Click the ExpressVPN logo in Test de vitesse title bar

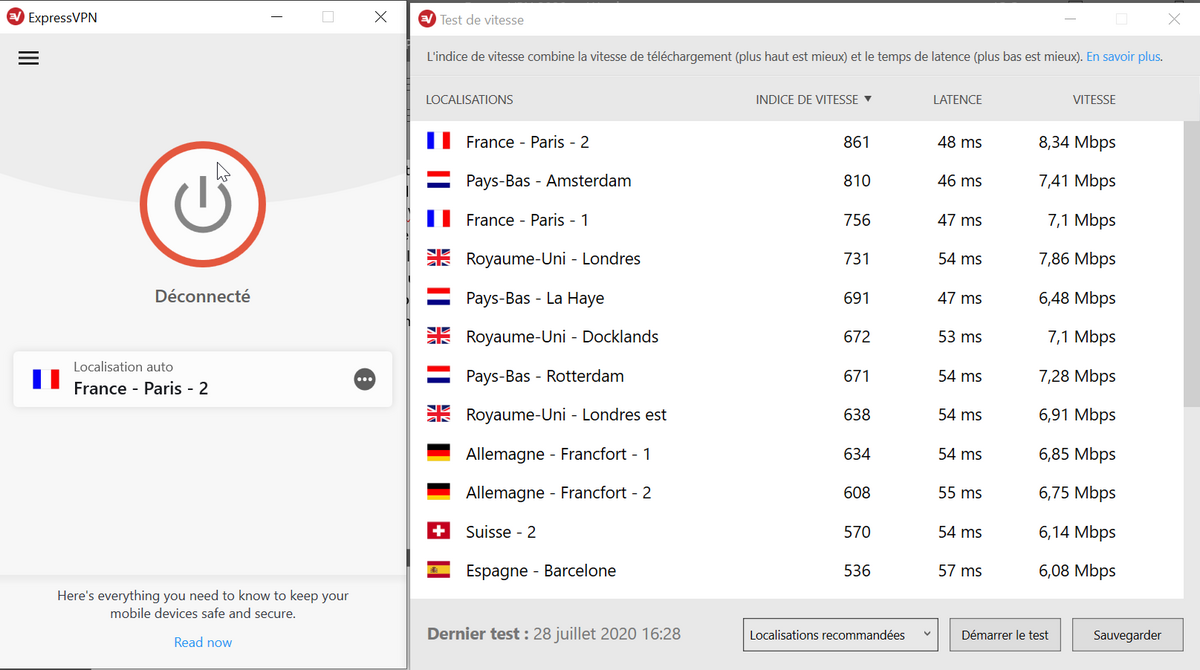(427, 19)
